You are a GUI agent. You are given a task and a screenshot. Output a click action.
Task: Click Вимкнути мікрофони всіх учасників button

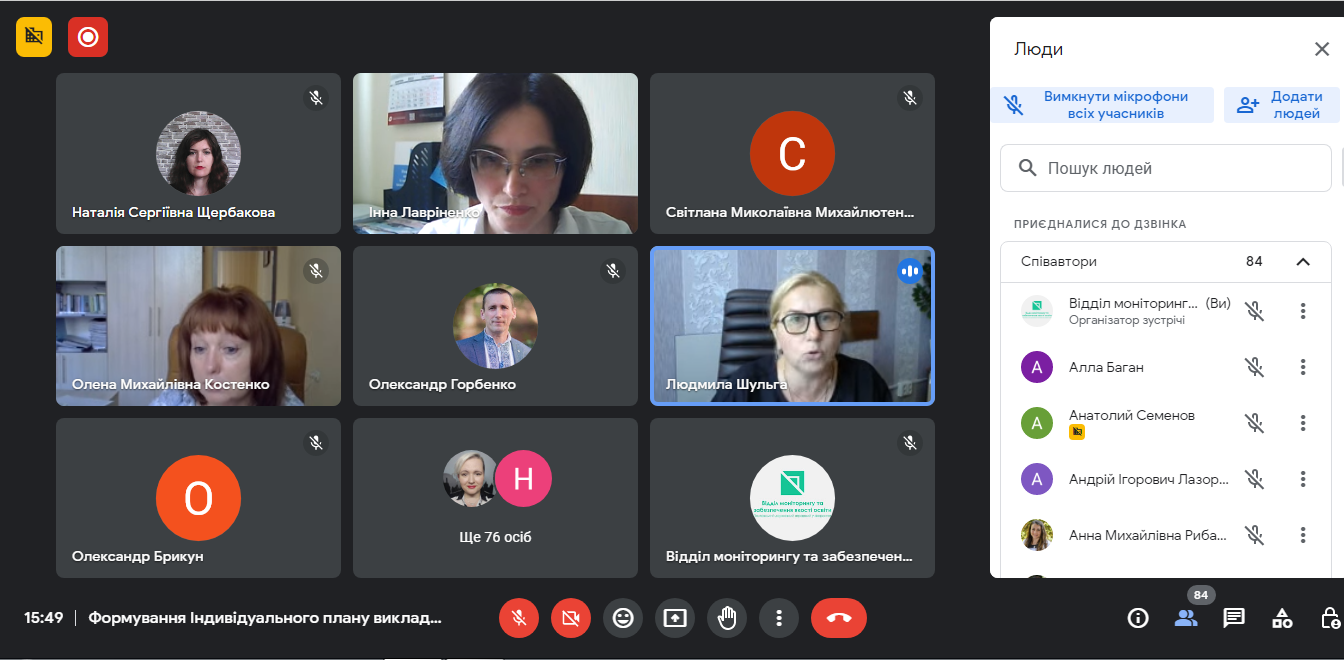(1102, 105)
